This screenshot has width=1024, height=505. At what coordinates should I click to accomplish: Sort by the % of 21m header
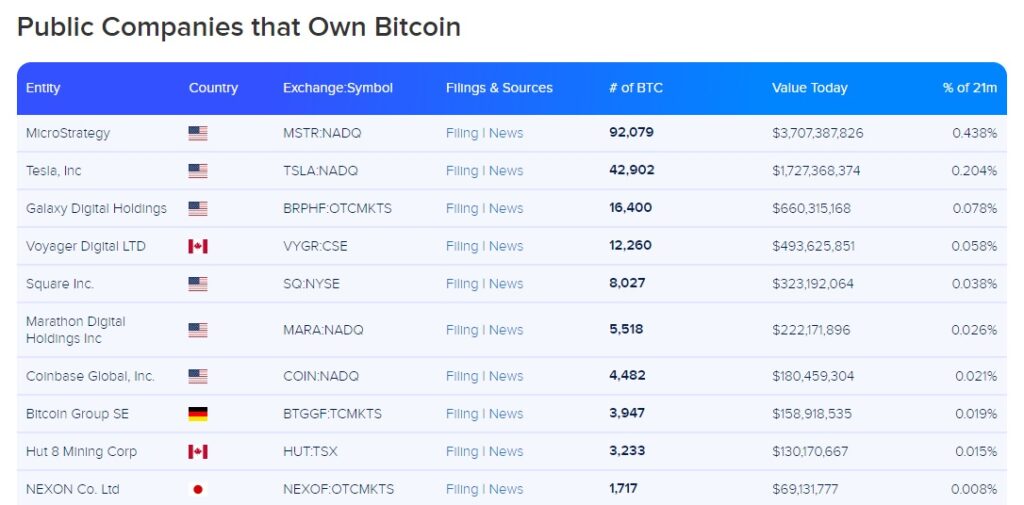(970, 88)
